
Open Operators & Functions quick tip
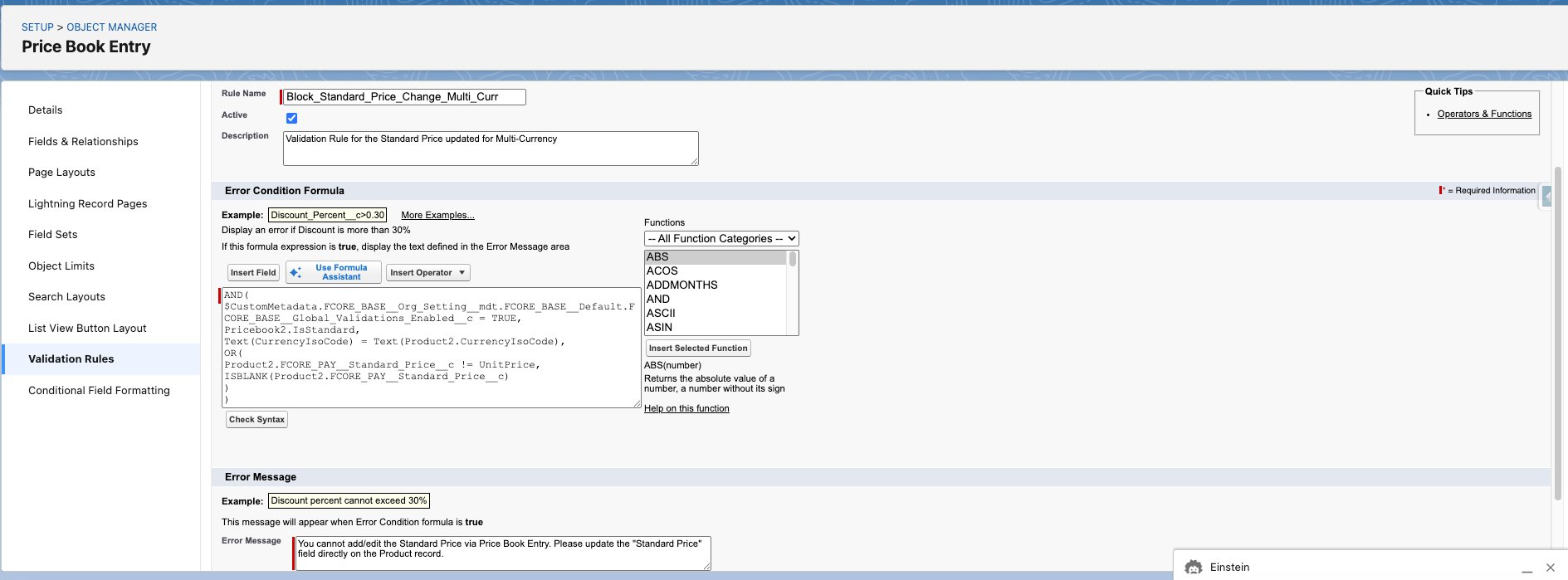1484,115
